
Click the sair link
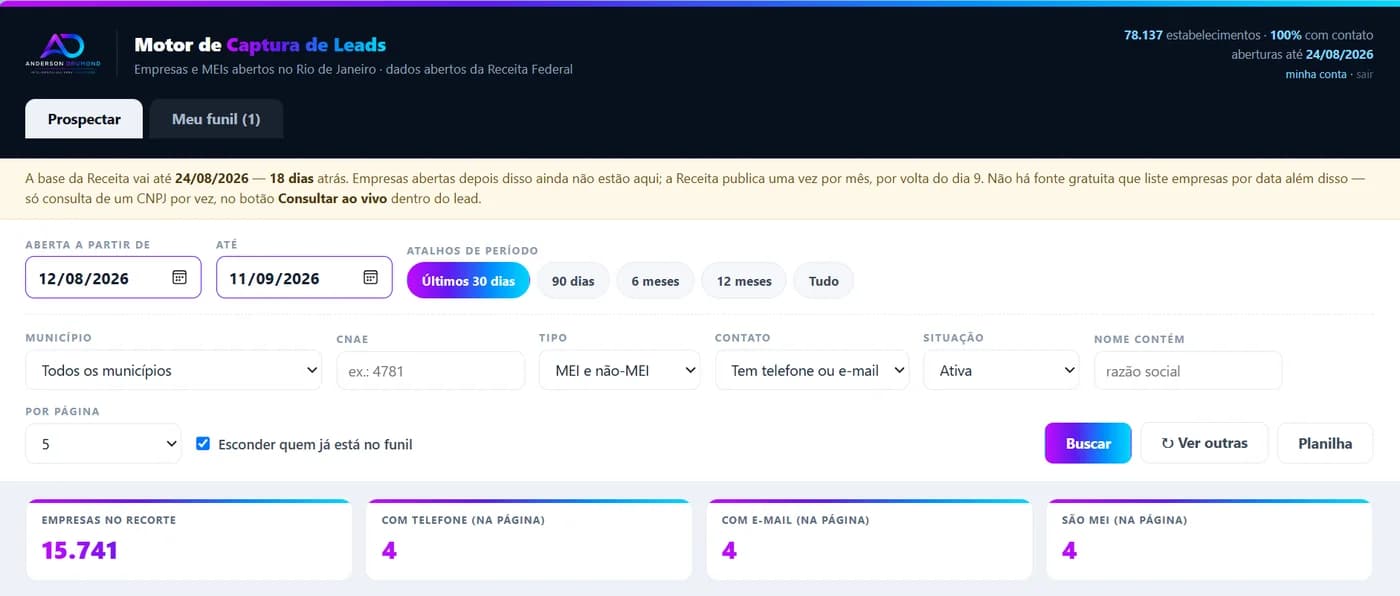pyautogui.click(x=1365, y=75)
